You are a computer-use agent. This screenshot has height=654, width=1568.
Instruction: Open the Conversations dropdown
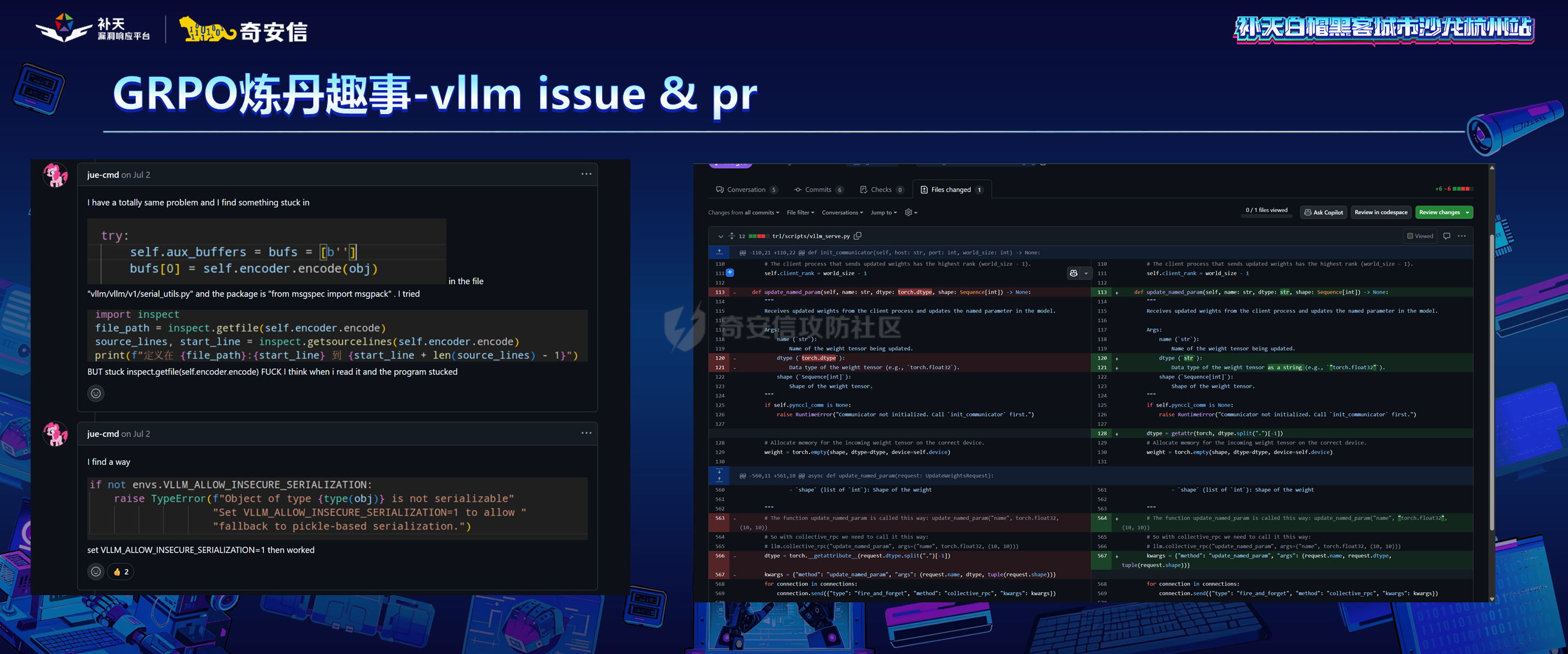(x=842, y=213)
